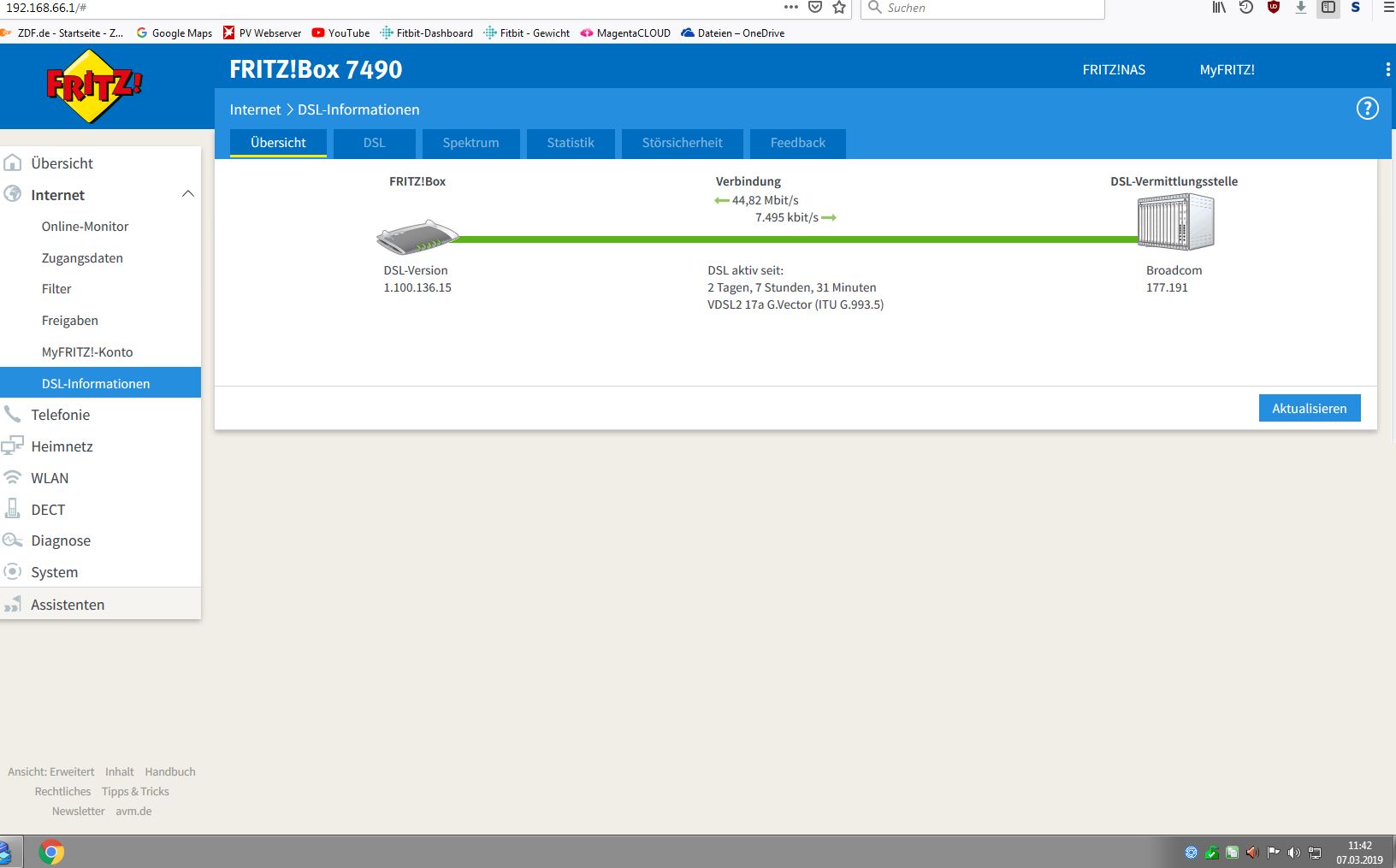1396x868 pixels.
Task: Click the Internet globe icon in sidebar
Action: [x=13, y=194]
